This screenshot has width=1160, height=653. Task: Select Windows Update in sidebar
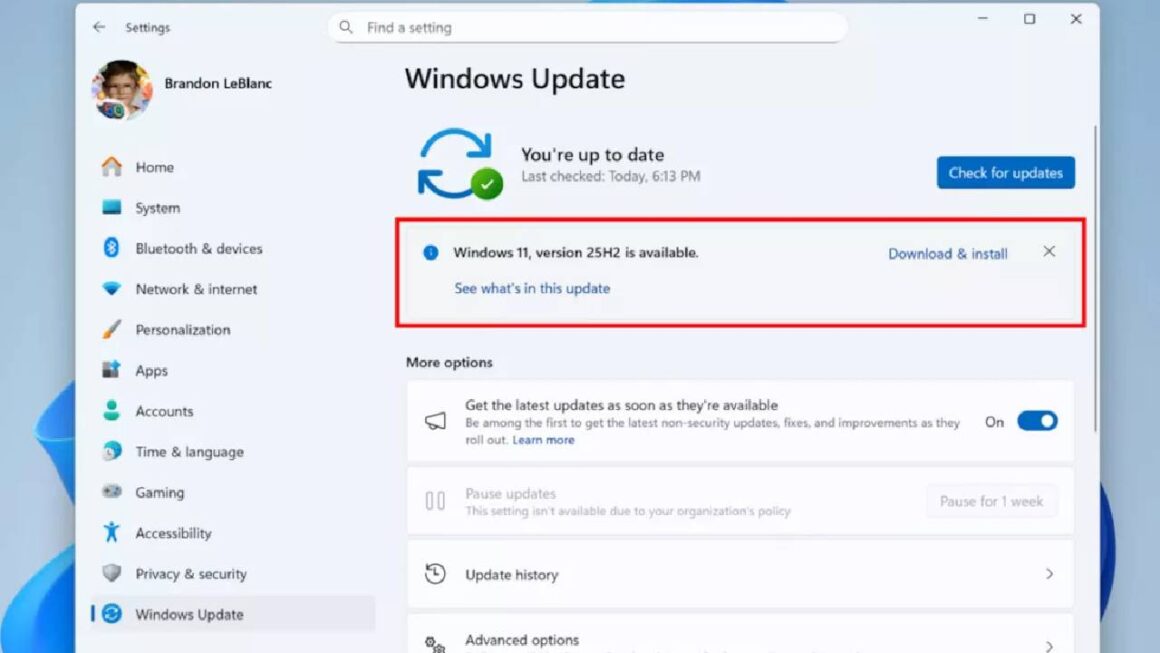coord(233,614)
